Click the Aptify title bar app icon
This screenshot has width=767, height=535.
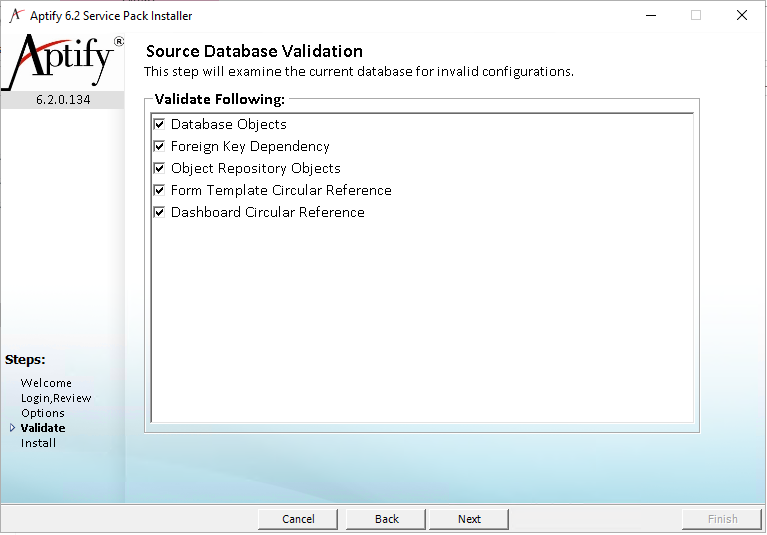(x=16, y=16)
